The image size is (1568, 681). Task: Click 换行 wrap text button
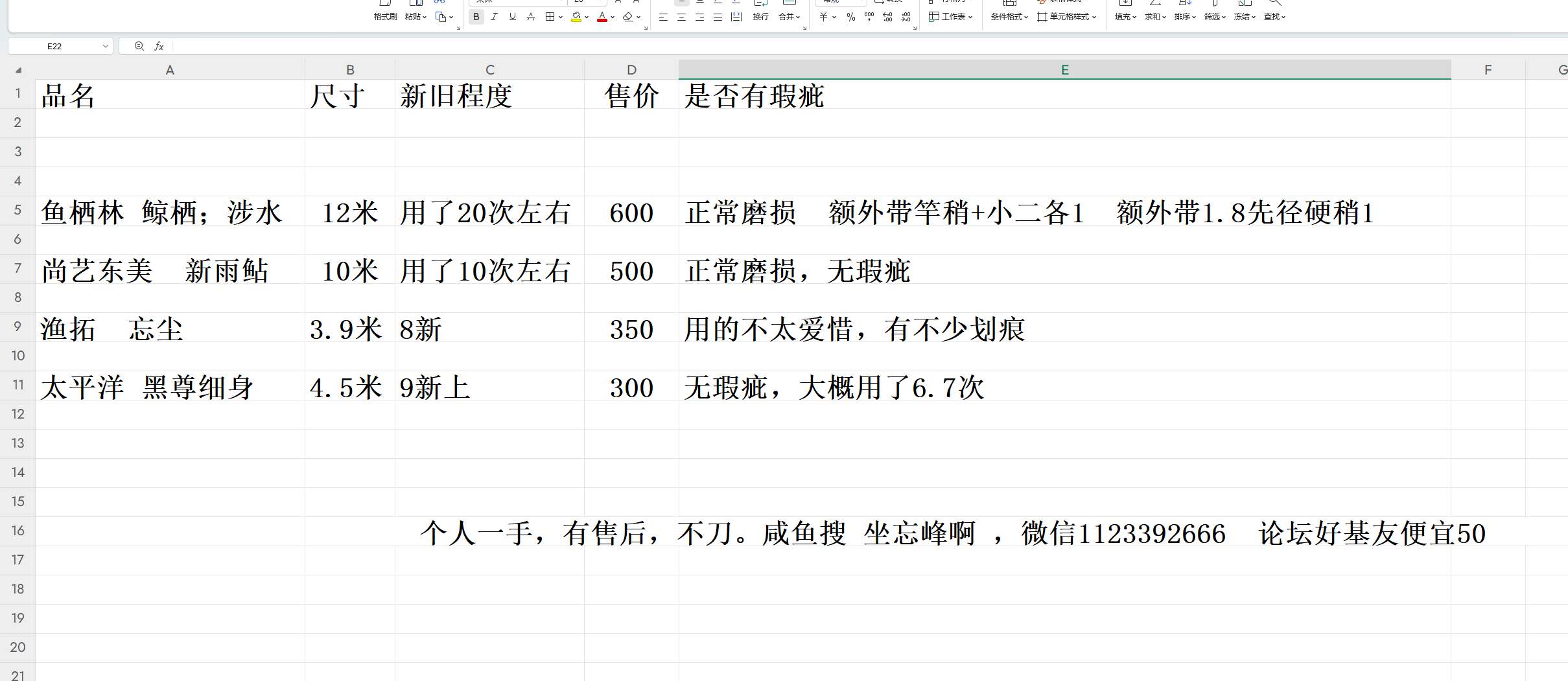point(760,17)
